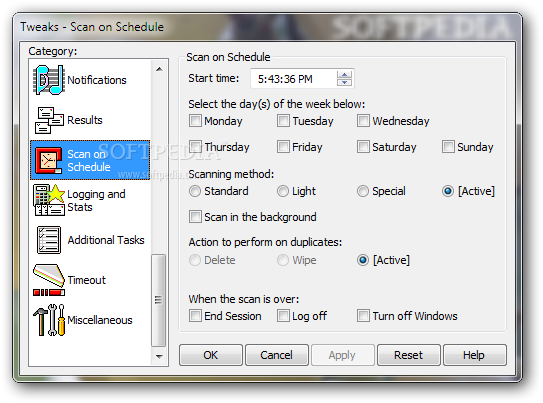This screenshot has height=403, width=543.
Task: Toggle the Friday checkbox
Action: [x=283, y=147]
